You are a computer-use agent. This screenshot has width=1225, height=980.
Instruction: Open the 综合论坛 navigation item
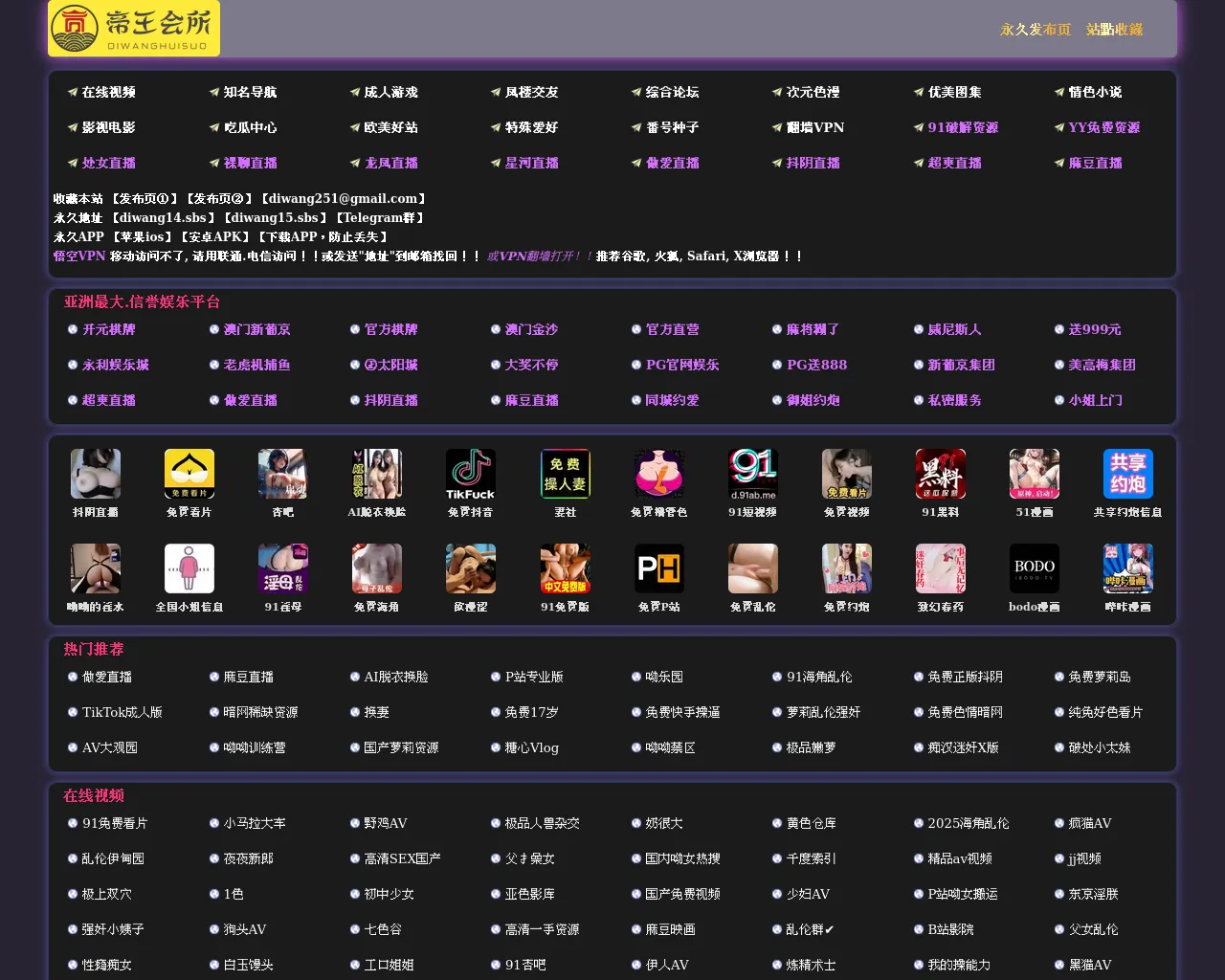(x=672, y=93)
